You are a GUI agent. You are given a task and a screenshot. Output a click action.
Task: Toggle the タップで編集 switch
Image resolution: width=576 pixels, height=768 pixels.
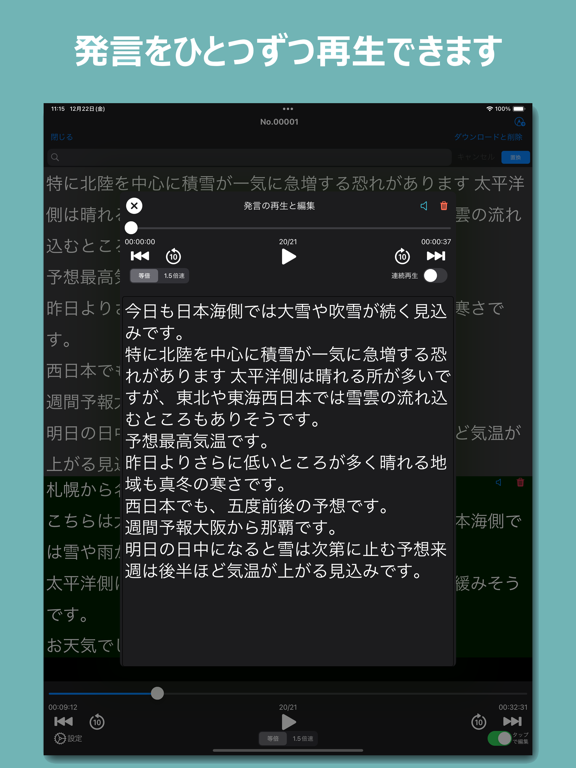coord(500,739)
